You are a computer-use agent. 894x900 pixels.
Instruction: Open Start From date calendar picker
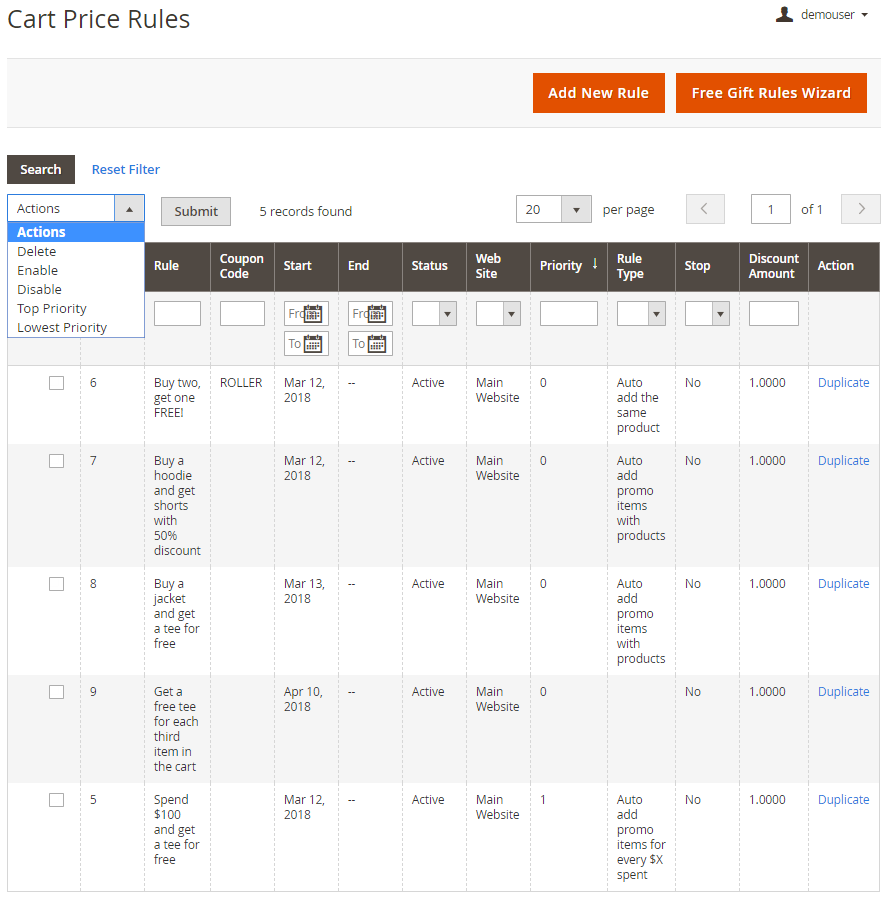pyautogui.click(x=313, y=314)
